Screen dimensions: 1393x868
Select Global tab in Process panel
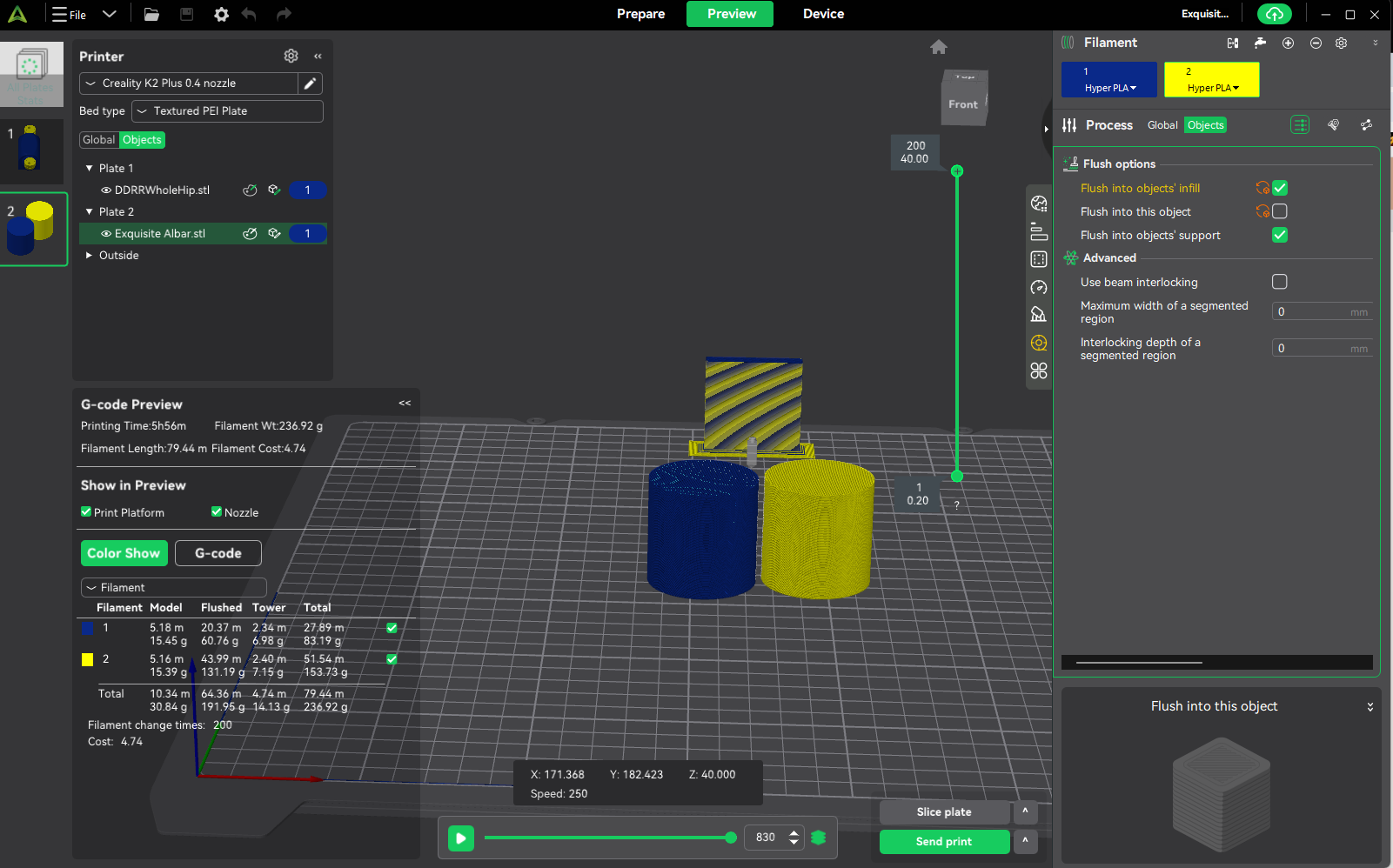pos(1162,125)
